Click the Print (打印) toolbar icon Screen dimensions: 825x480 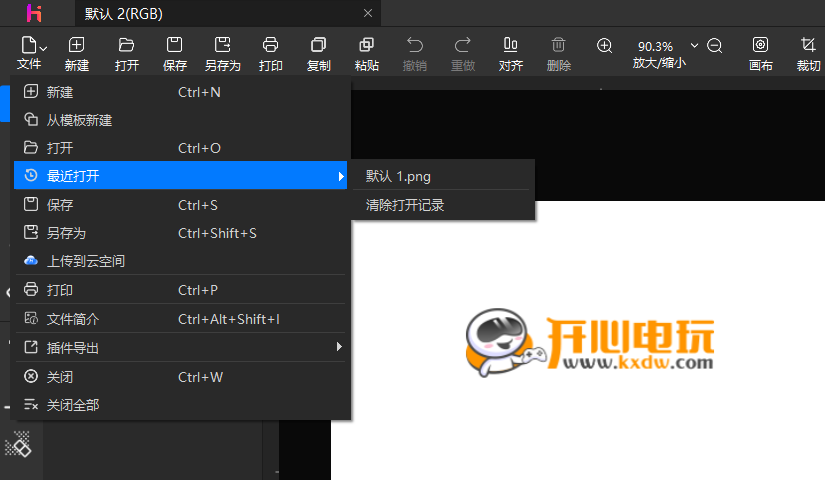pos(270,45)
